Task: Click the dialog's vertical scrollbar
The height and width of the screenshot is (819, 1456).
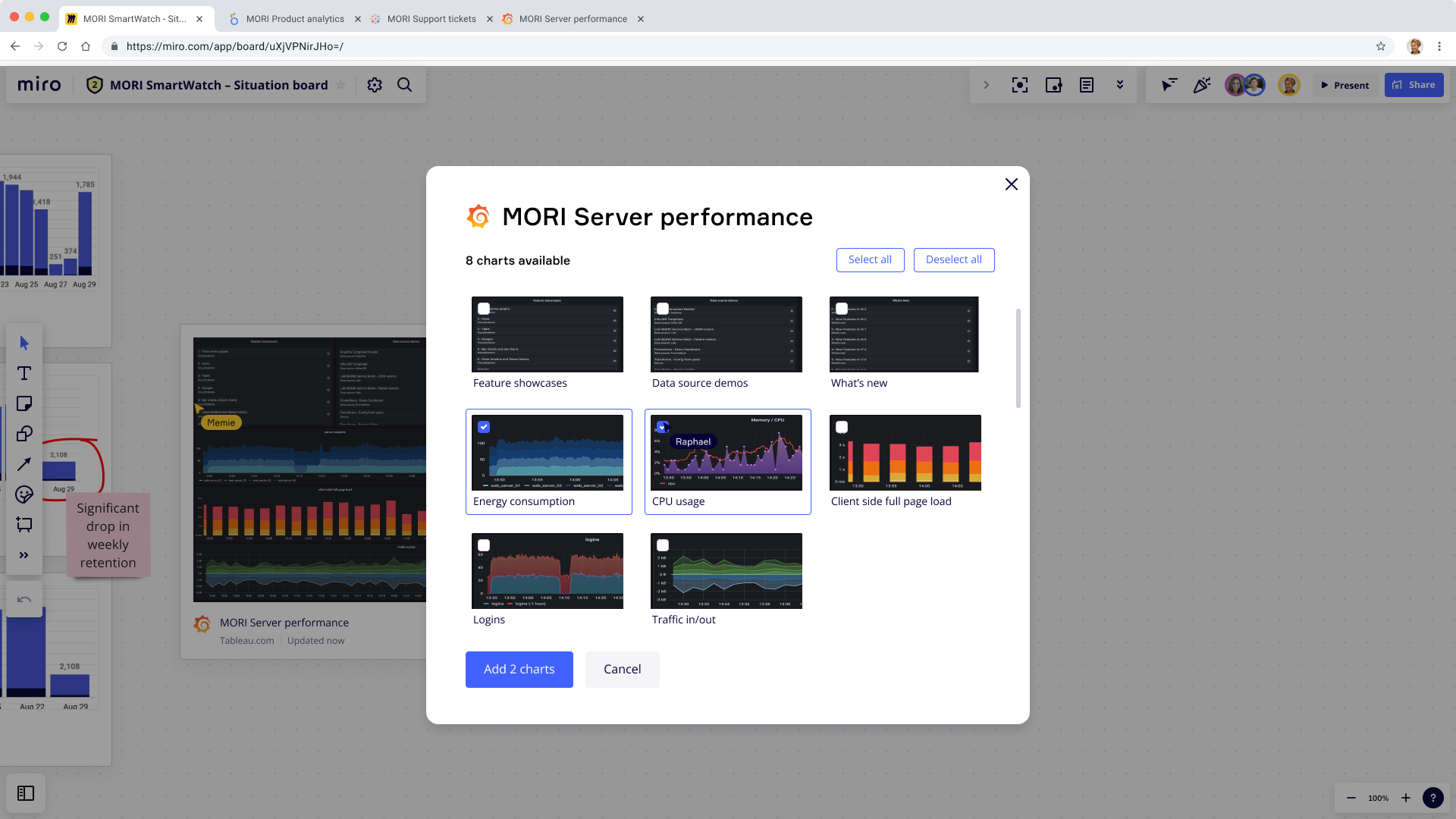Action: (1018, 358)
